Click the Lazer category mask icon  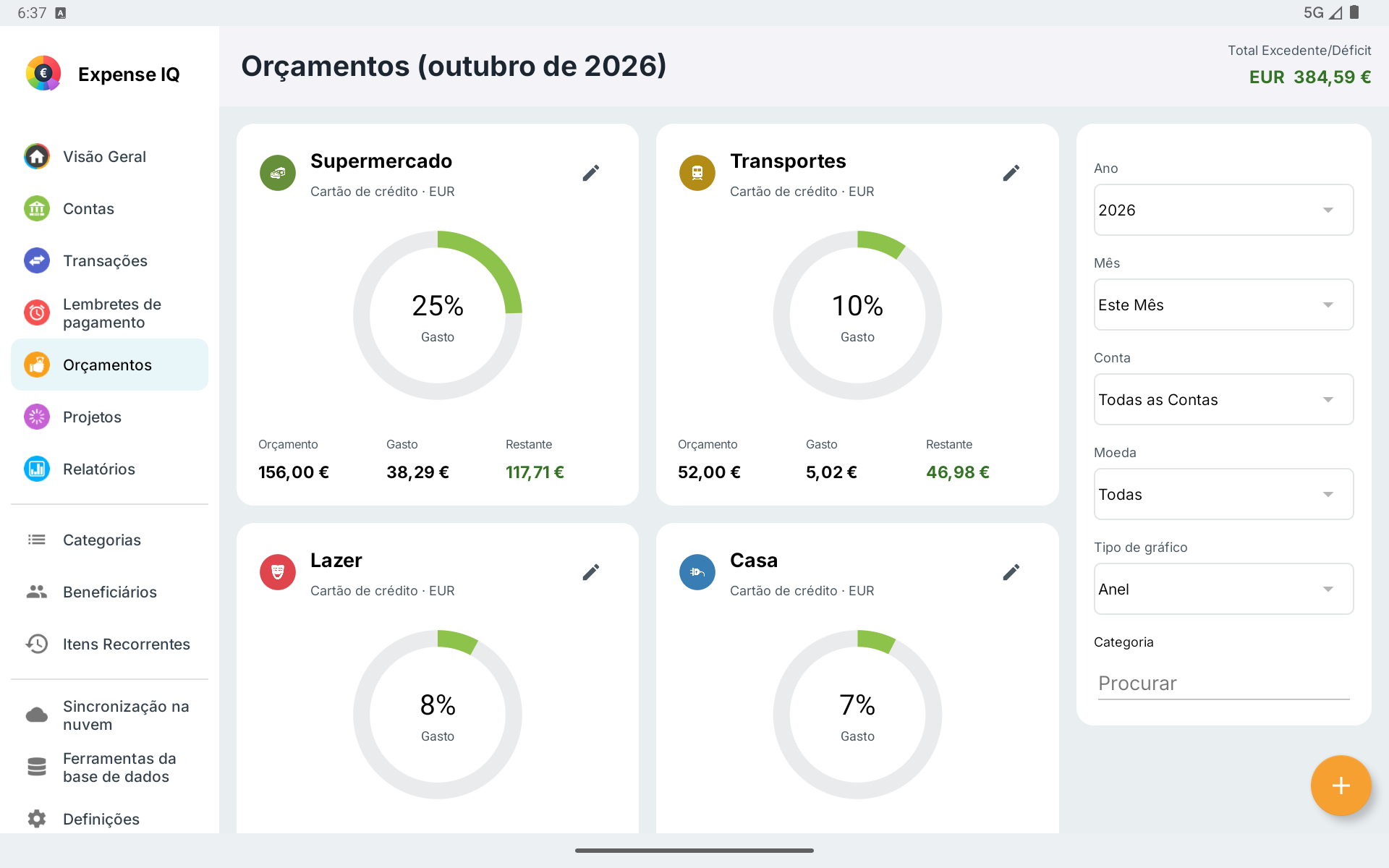click(x=278, y=572)
